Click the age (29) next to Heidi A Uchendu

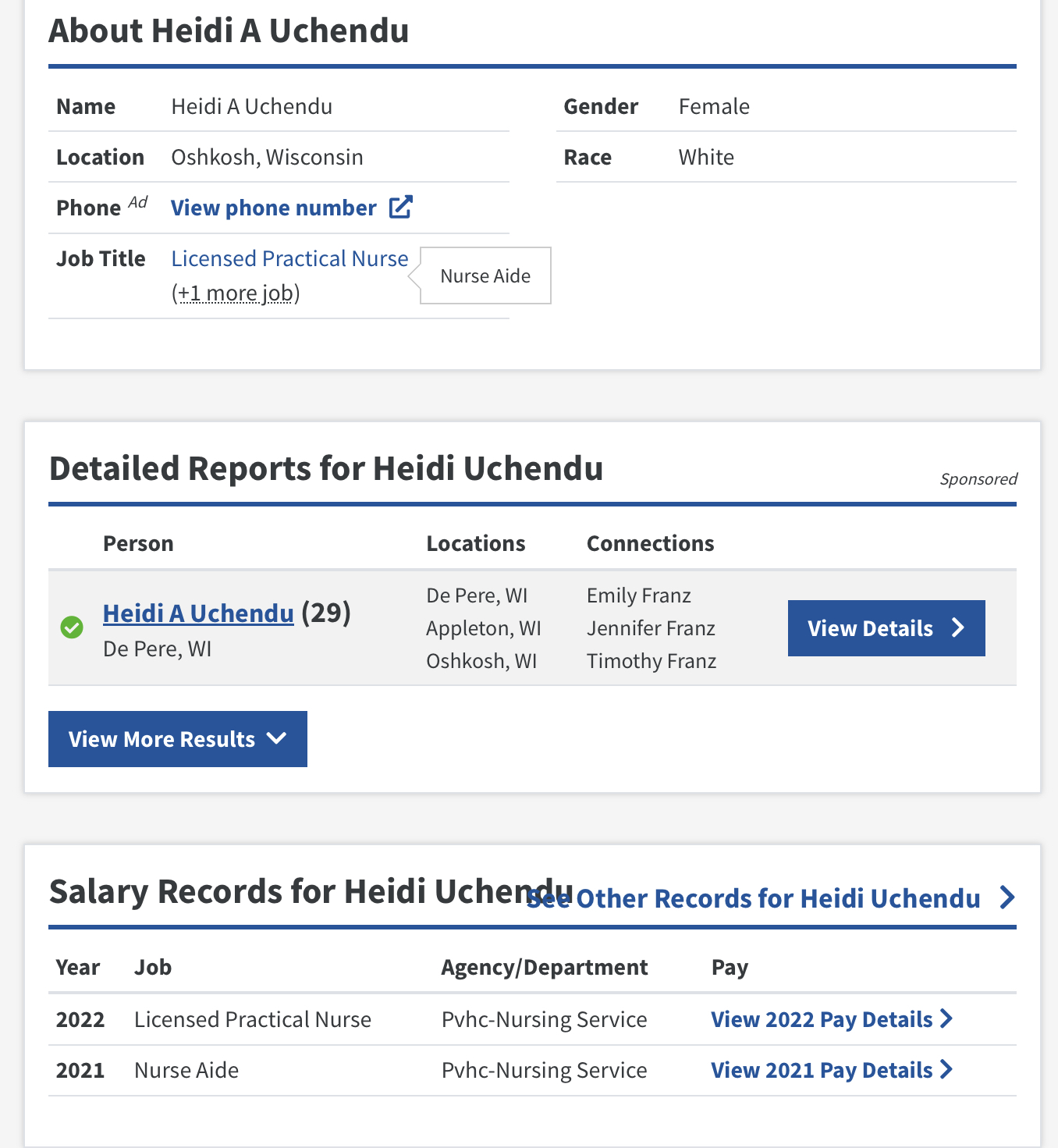[x=326, y=613]
